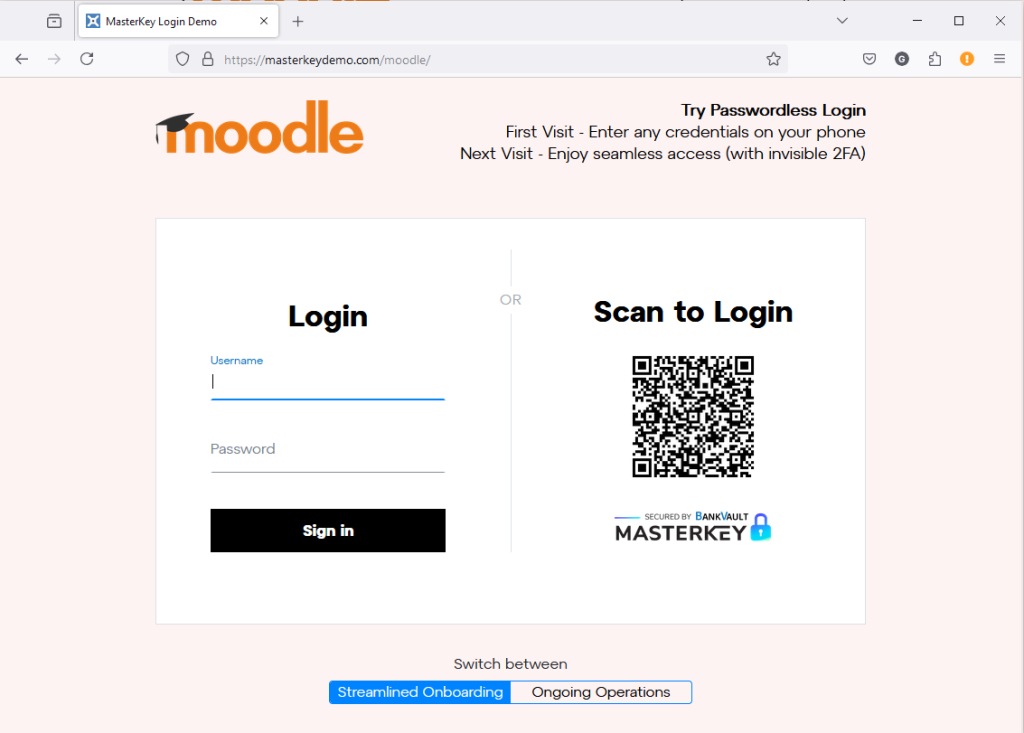Open the extensions puzzle icon
Viewport: 1024px width, 733px height.
pyautogui.click(x=935, y=59)
